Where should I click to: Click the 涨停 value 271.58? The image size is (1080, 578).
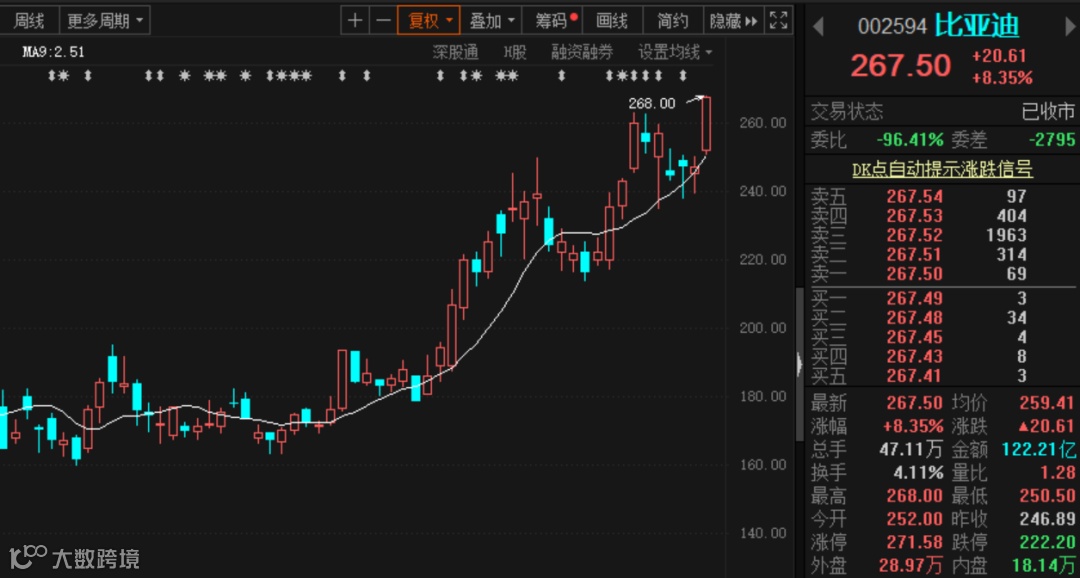pos(915,542)
